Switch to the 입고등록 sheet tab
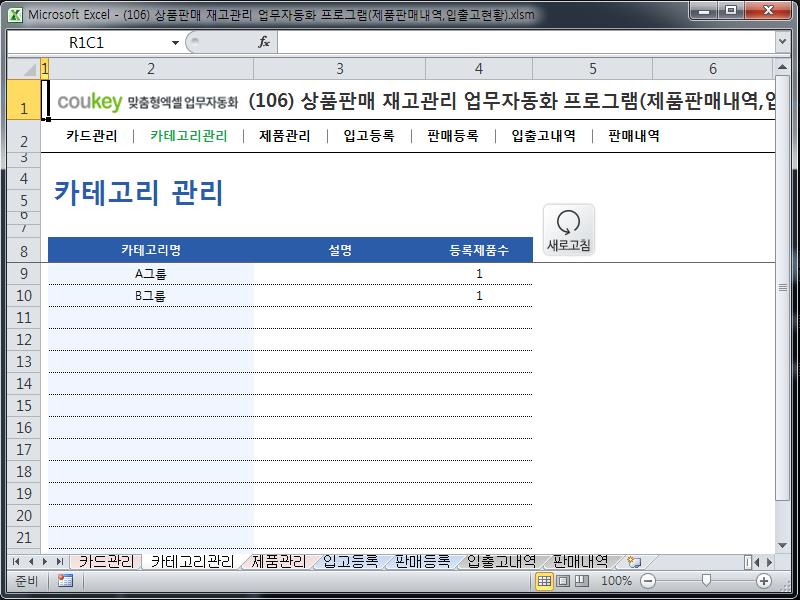Screen dimensions: 800x600 pyautogui.click(x=351, y=562)
